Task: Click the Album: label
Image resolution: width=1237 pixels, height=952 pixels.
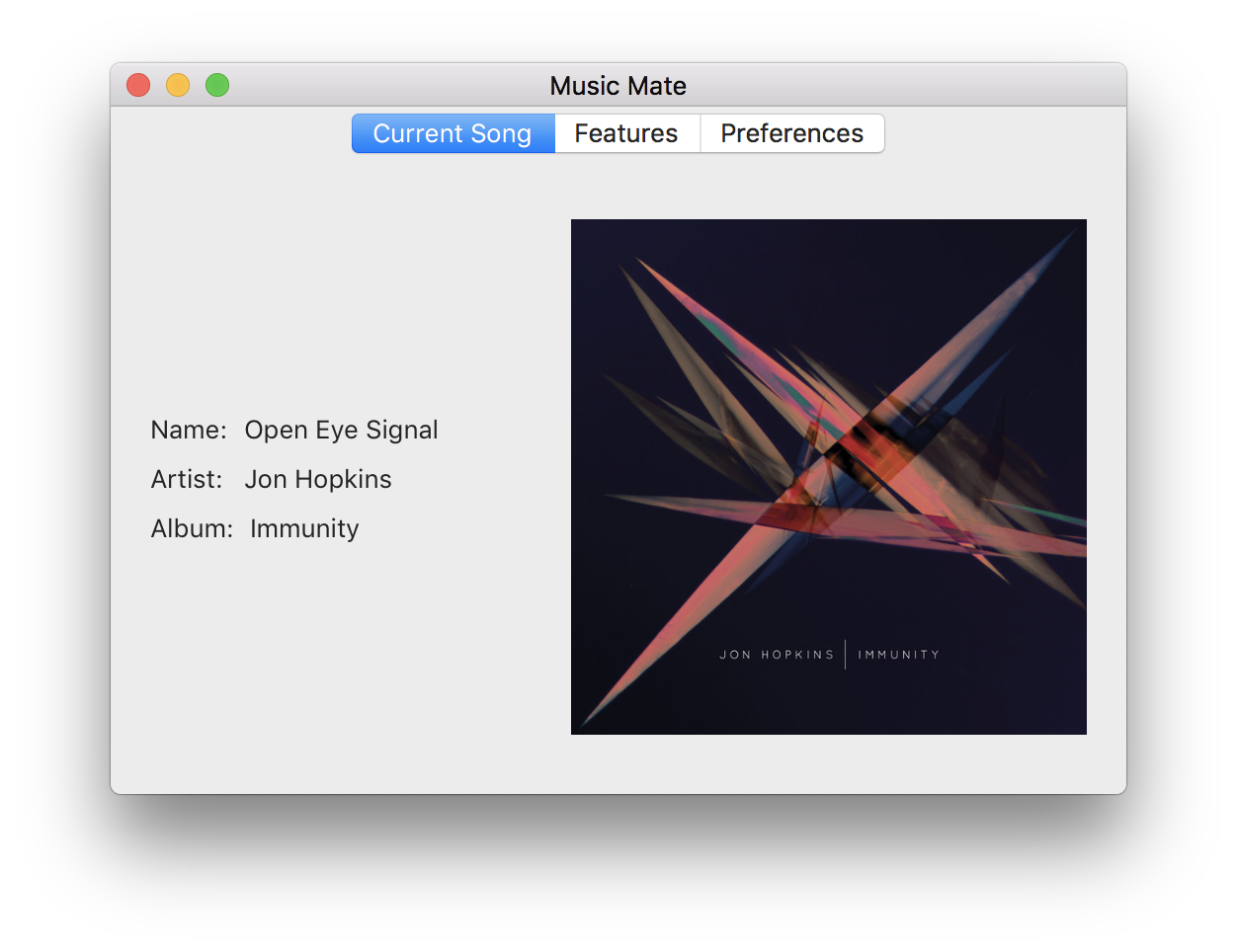Action: [x=192, y=528]
